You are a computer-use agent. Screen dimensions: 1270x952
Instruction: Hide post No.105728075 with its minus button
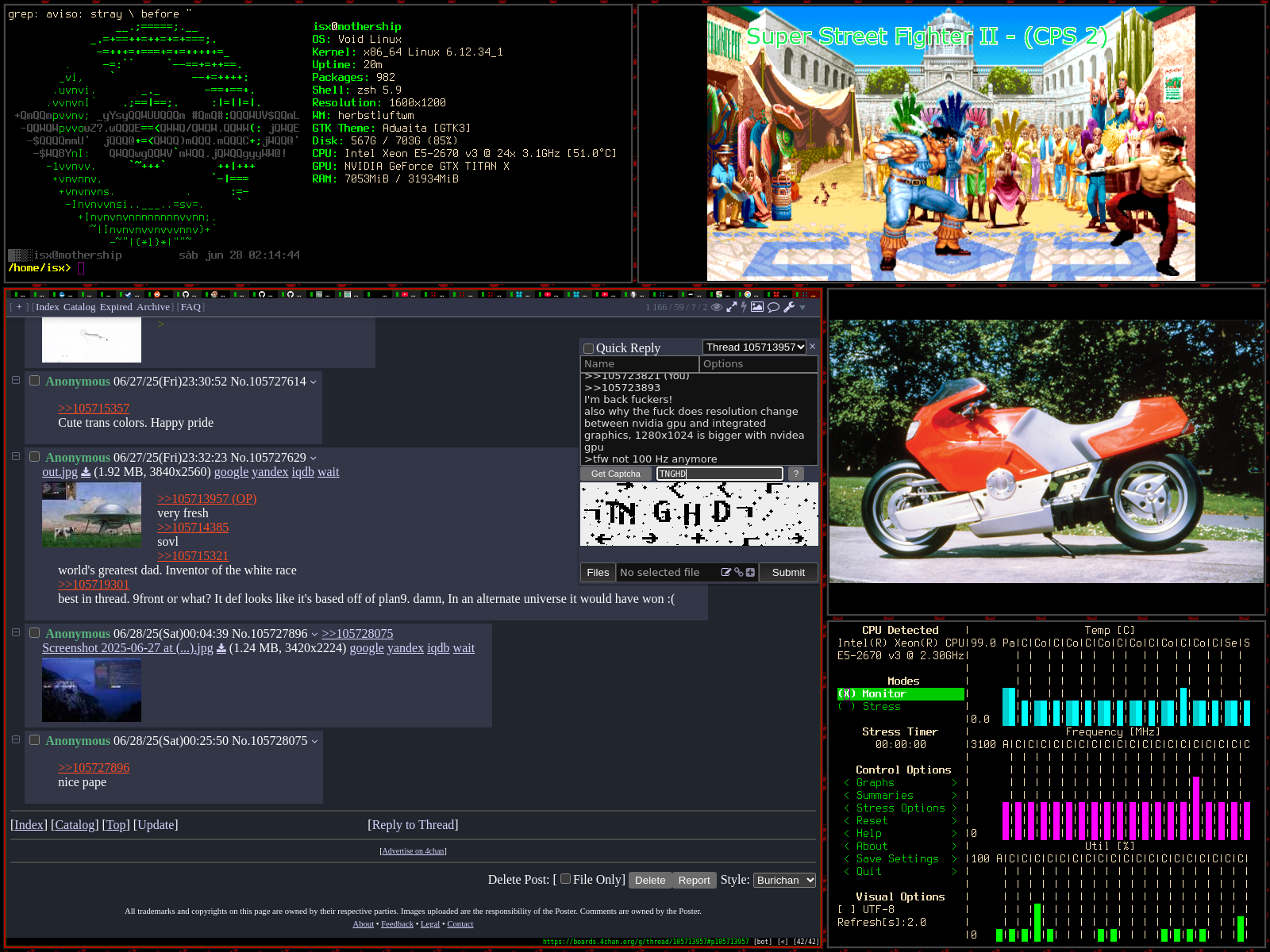[x=15, y=740]
